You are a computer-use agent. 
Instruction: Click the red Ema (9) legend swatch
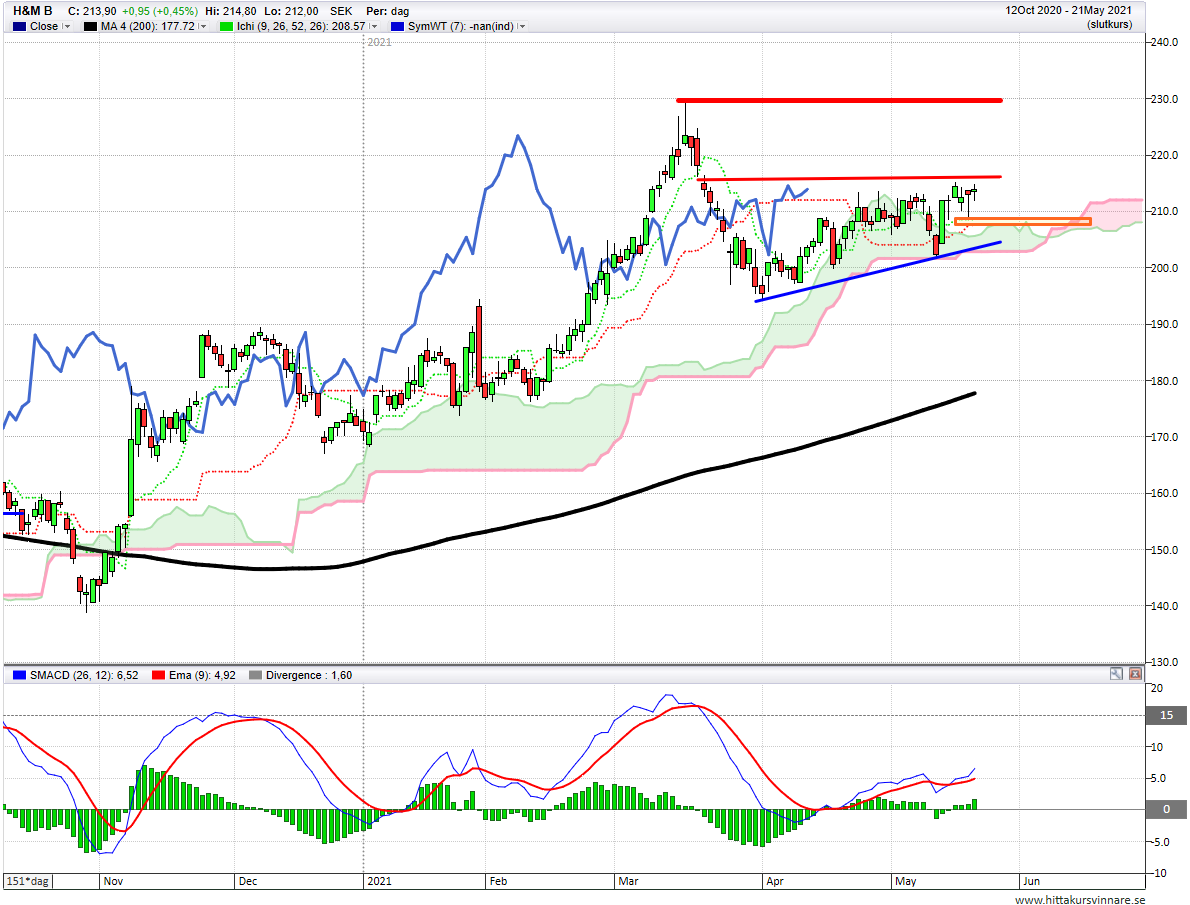click(x=159, y=675)
